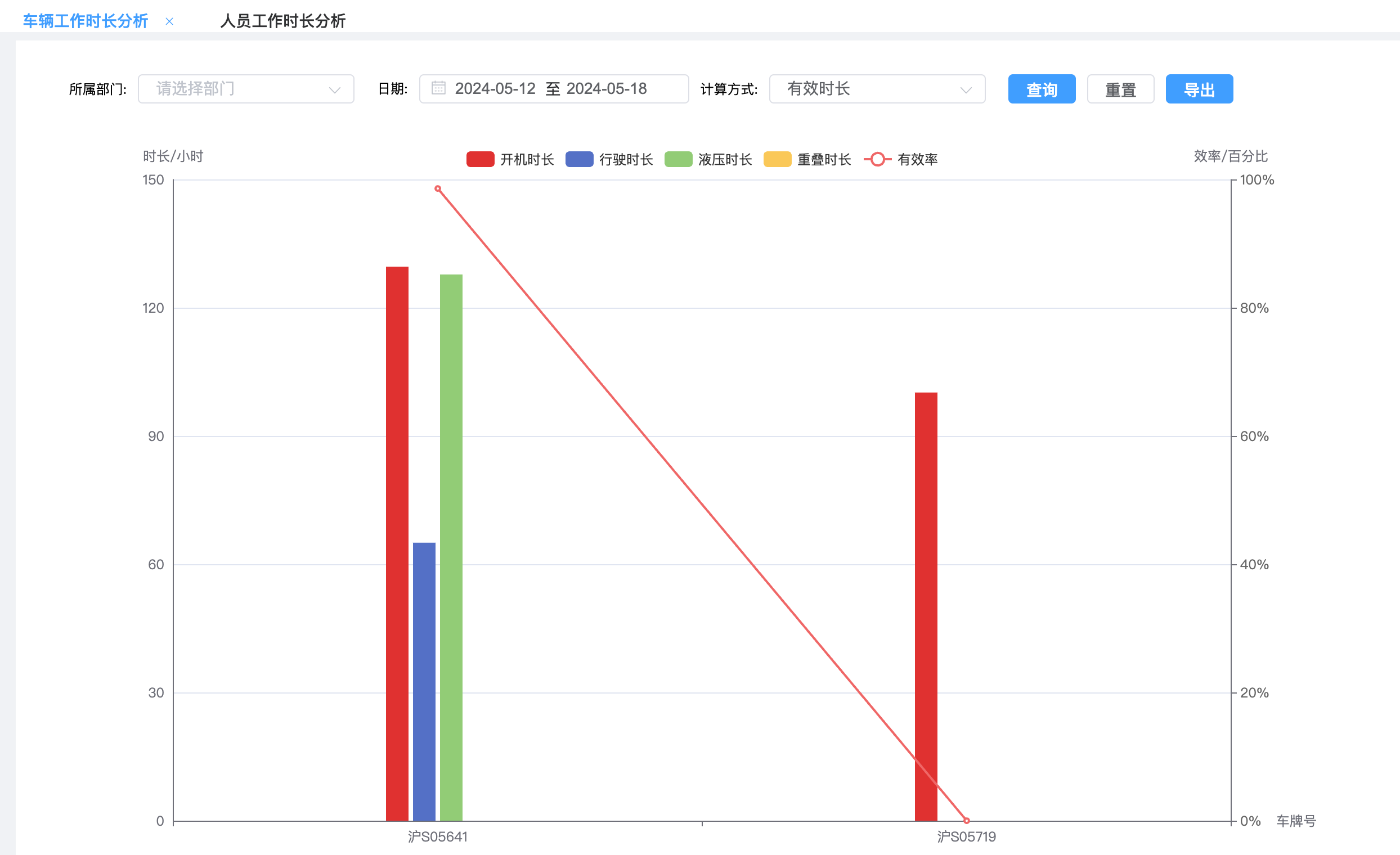Viewport: 1400px width, 855px height.
Task: Click the 导出 export button
Action: coord(1199,89)
